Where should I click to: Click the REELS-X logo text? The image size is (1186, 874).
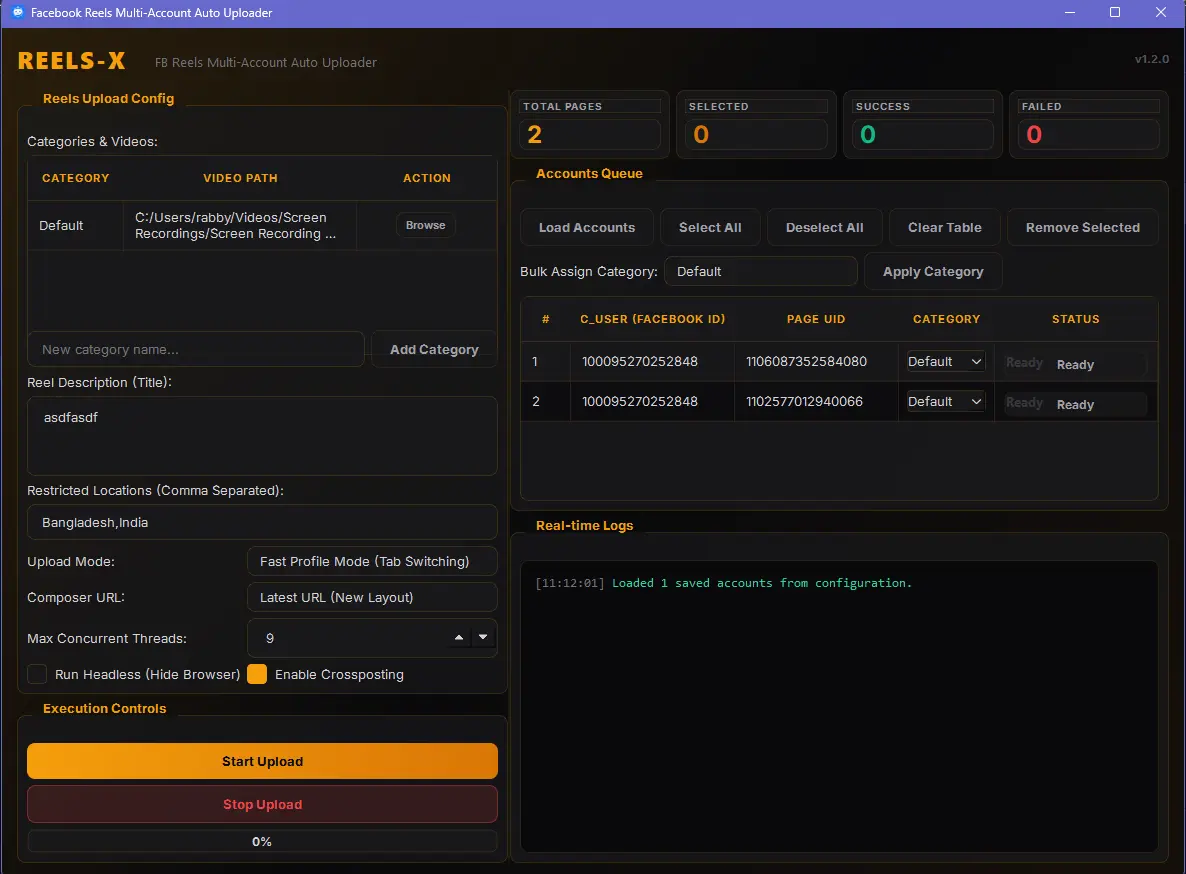tap(72, 61)
